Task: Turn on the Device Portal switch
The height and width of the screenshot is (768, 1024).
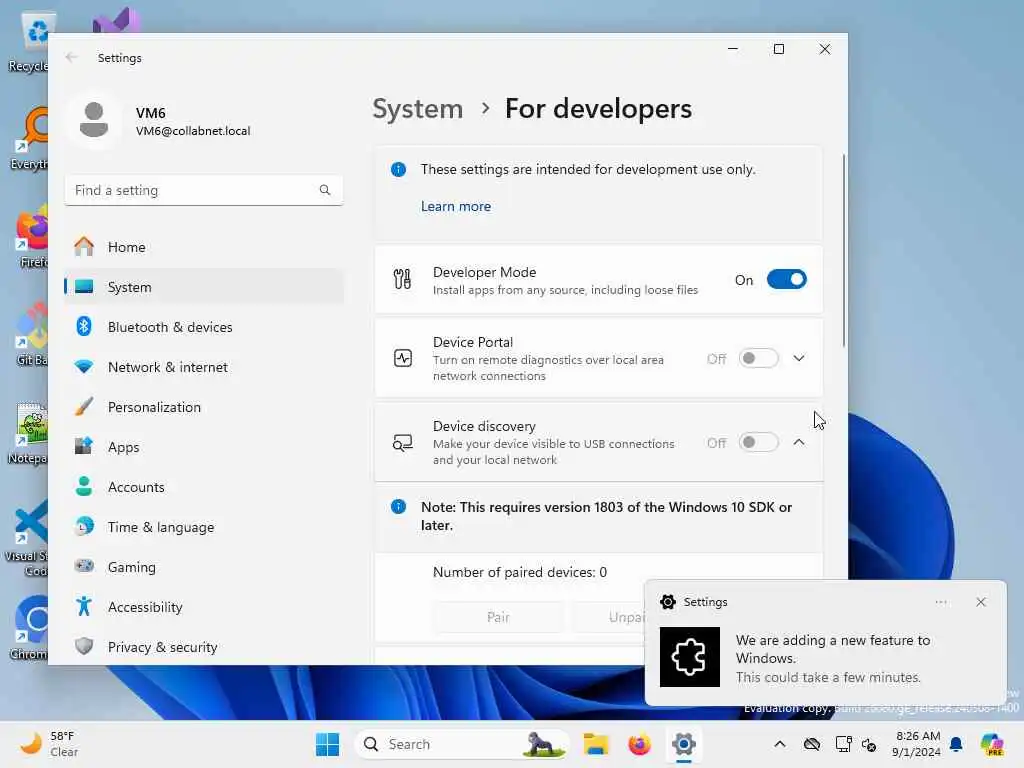Action: [x=758, y=358]
